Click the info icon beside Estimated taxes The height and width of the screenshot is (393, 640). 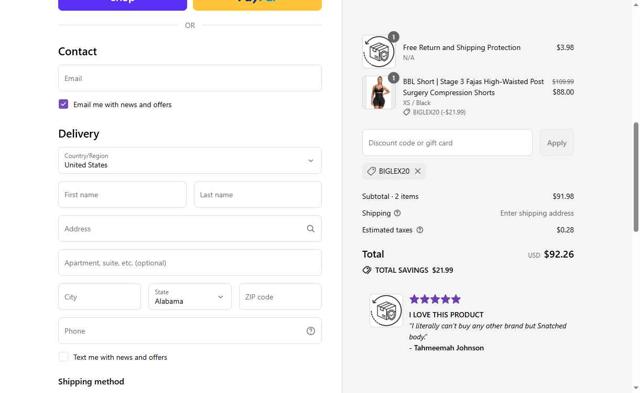click(x=420, y=230)
